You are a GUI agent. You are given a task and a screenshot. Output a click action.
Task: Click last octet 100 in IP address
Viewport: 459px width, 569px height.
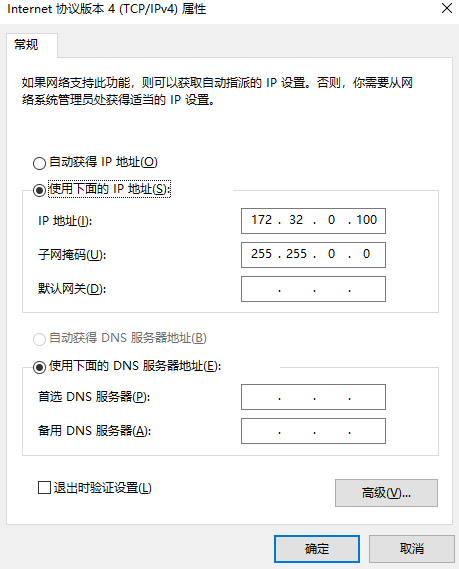click(x=366, y=220)
